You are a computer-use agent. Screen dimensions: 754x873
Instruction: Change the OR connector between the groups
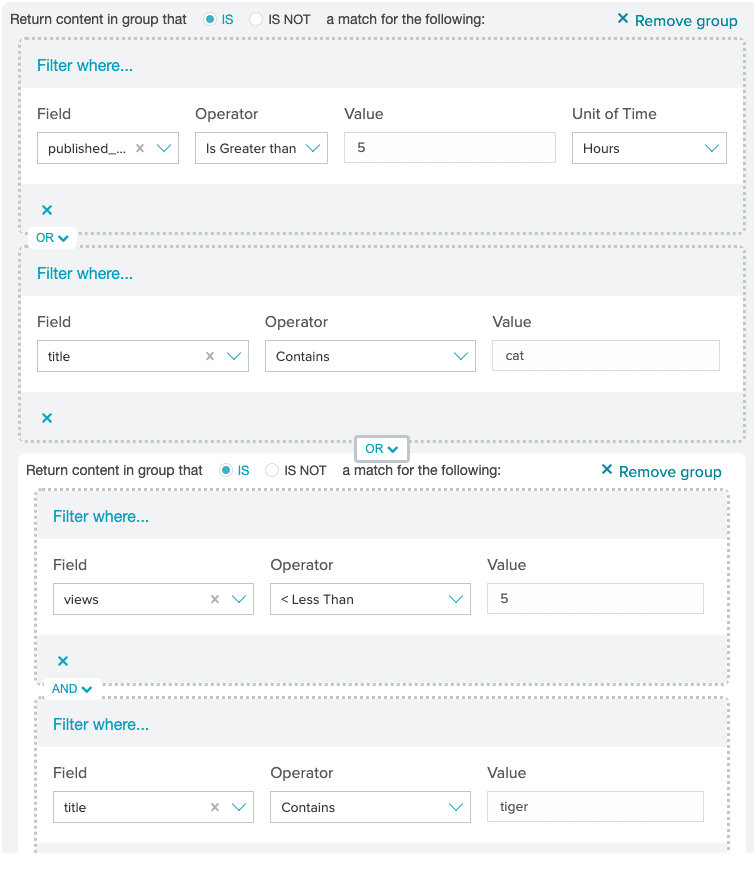(x=382, y=449)
